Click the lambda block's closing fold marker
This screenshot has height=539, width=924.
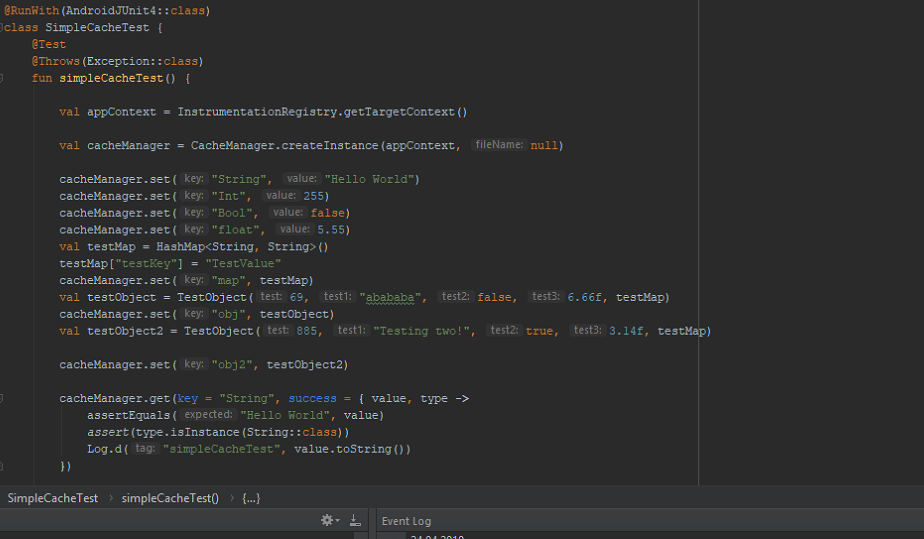[4, 466]
